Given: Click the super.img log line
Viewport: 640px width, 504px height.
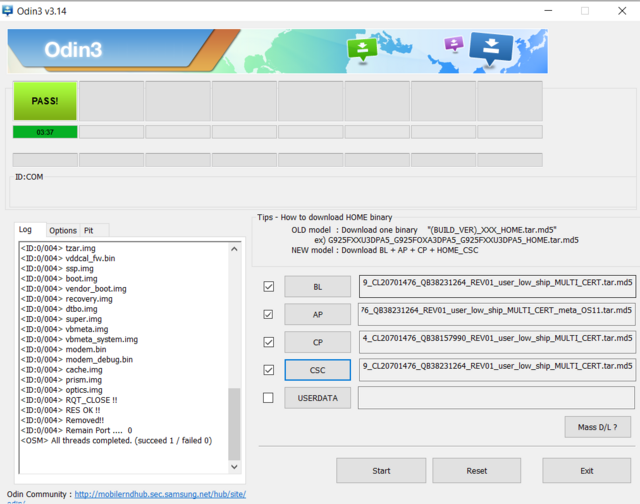Looking at the screenshot, I should (61, 319).
